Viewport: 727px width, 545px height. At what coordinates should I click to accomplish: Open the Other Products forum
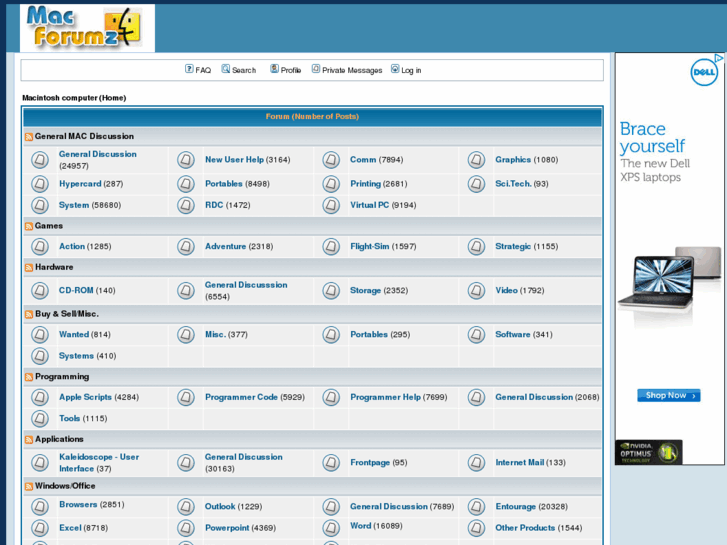pyautogui.click(x=525, y=528)
